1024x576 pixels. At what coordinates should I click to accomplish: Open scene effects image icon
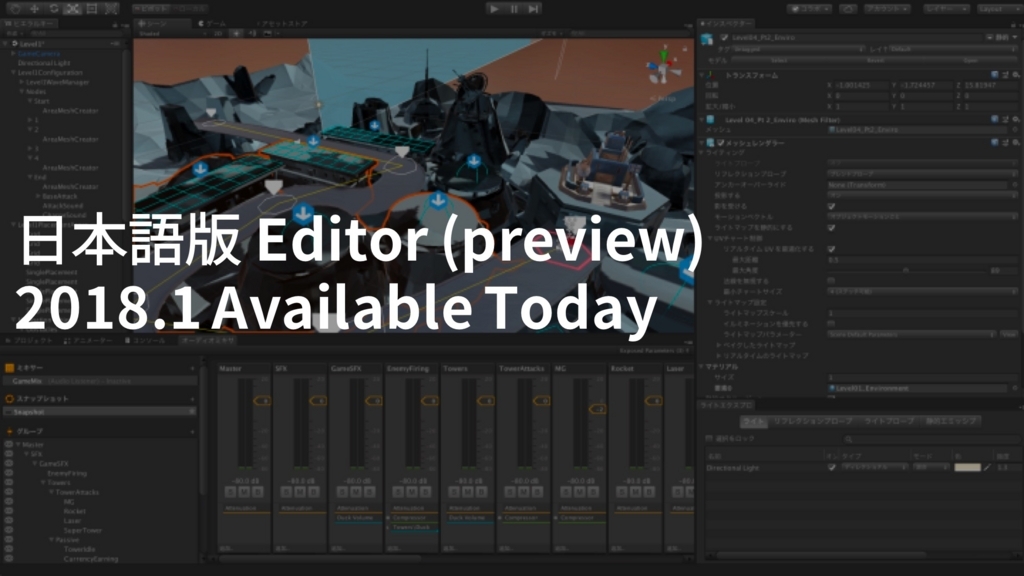pos(268,33)
